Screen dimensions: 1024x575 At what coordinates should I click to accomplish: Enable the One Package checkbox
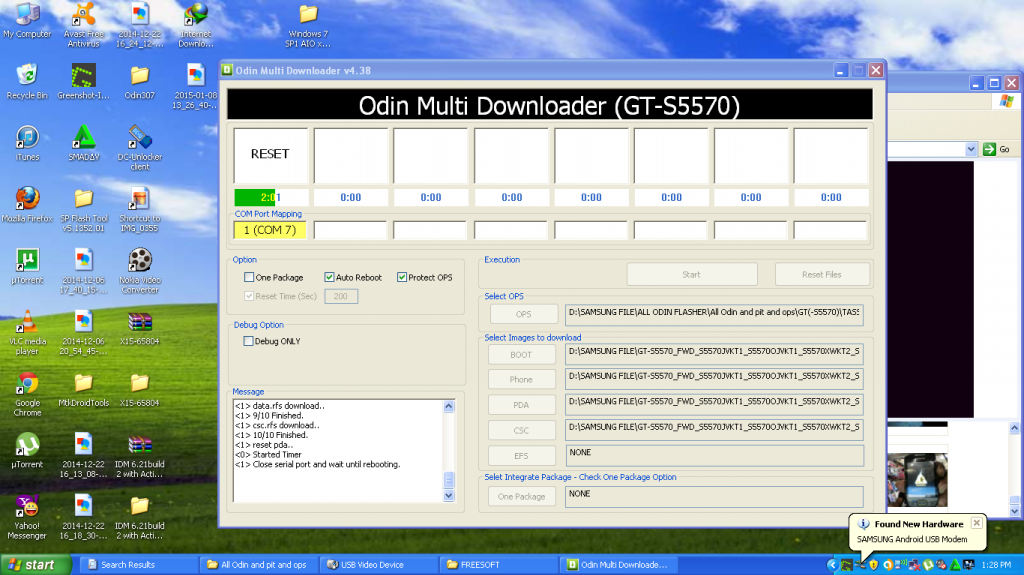[x=250, y=277]
